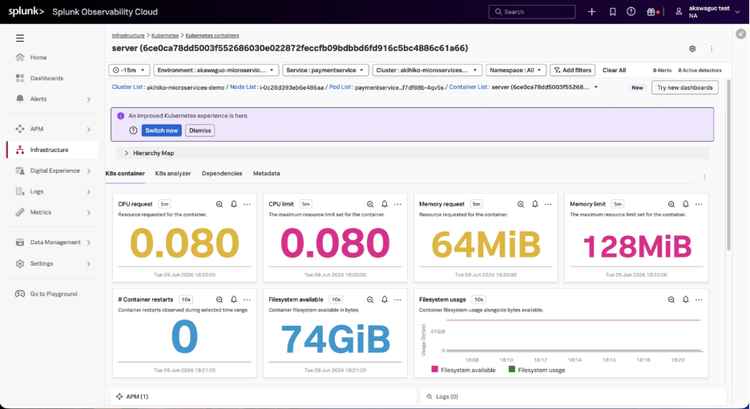
Task: Open the bookmarks icon in header
Action: (x=613, y=11)
